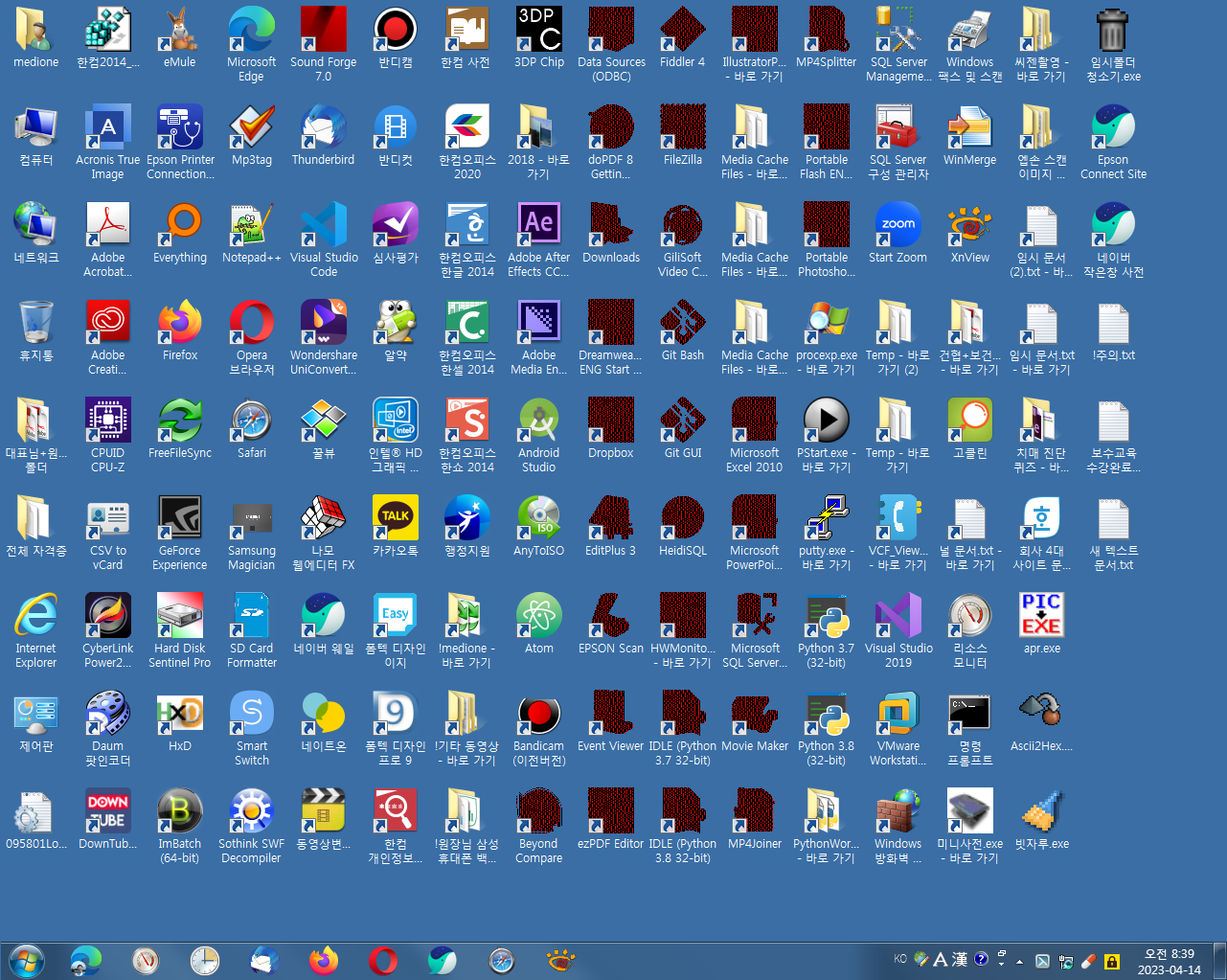This screenshot has width=1227, height=980.
Task: Launch the Everything search tool
Action: (180, 233)
